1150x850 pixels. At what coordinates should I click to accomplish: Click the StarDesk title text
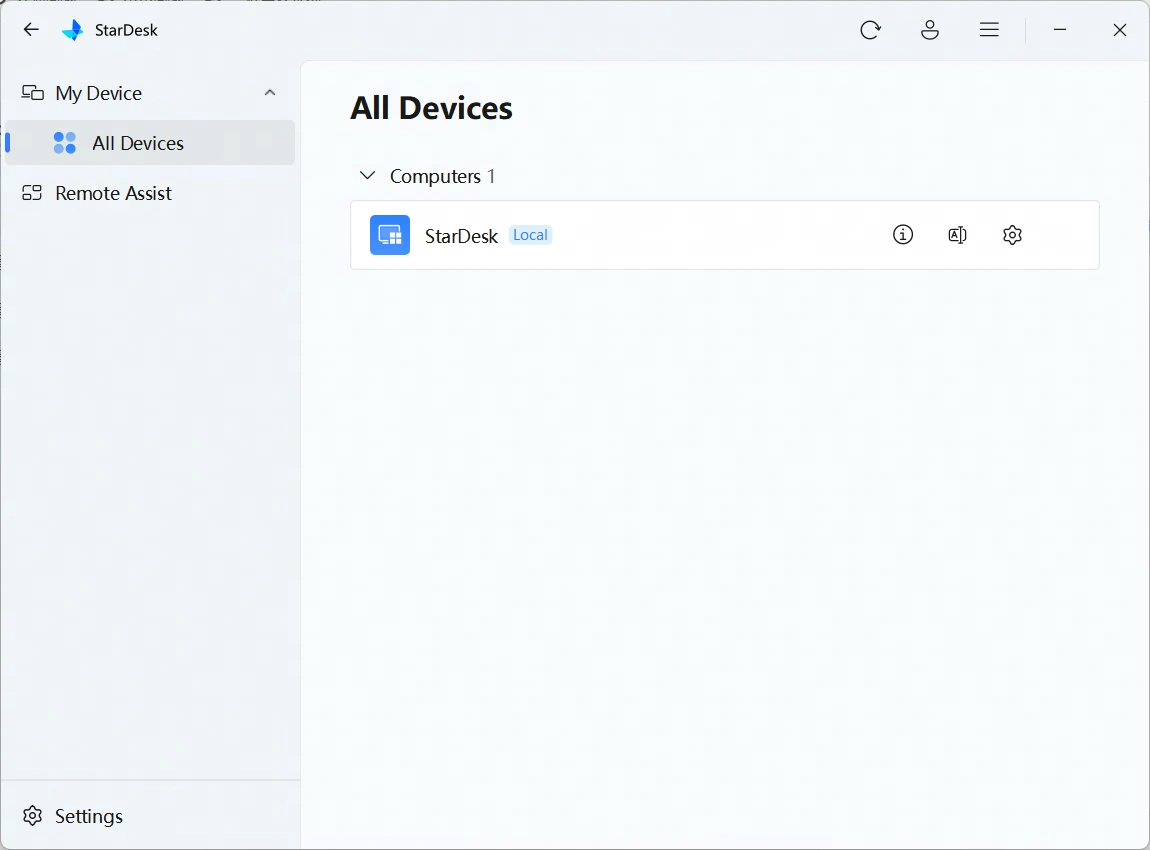coord(126,30)
